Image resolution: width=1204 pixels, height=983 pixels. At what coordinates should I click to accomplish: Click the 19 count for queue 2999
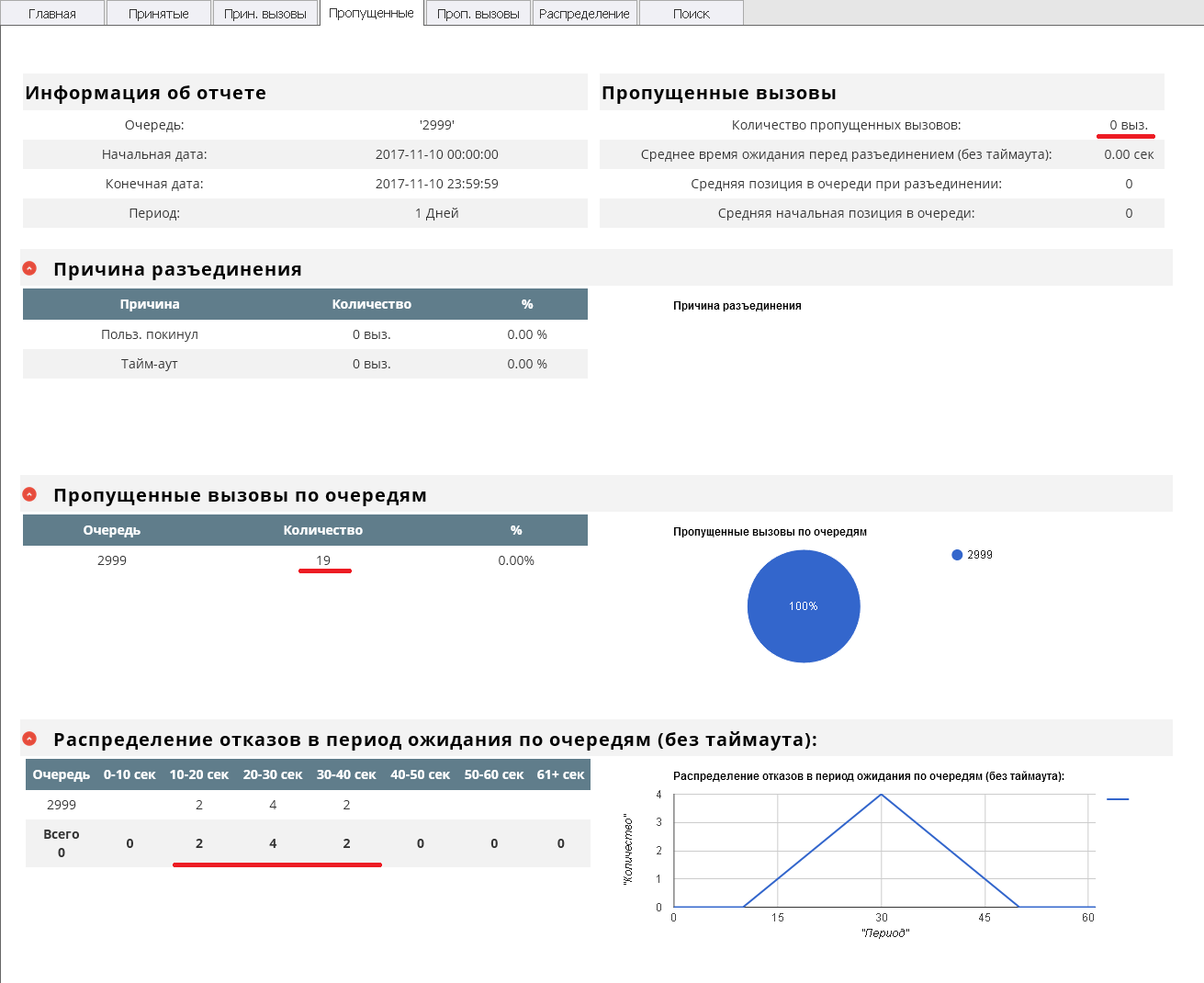coord(323,560)
